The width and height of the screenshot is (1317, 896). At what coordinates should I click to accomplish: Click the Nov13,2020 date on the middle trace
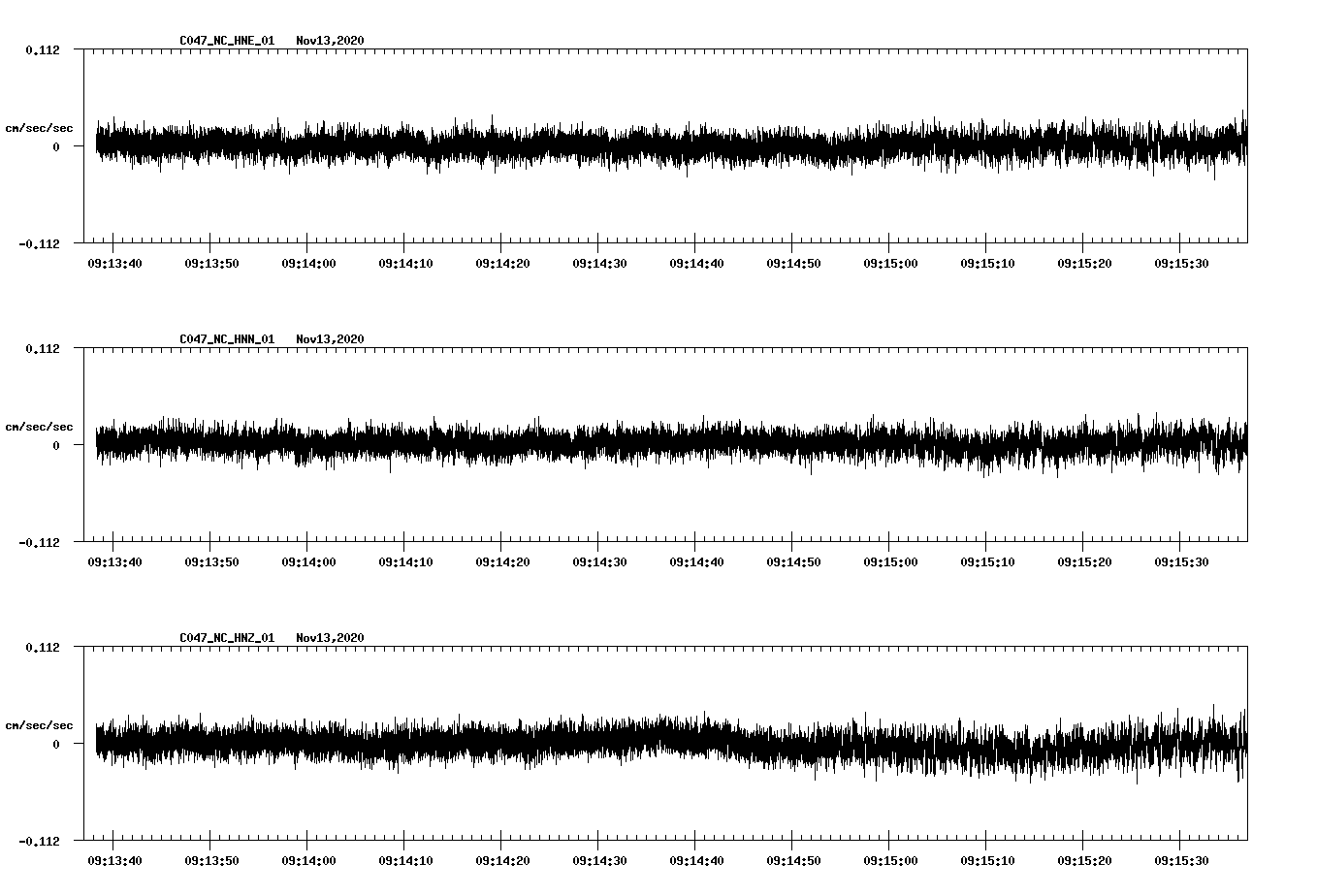(330, 339)
